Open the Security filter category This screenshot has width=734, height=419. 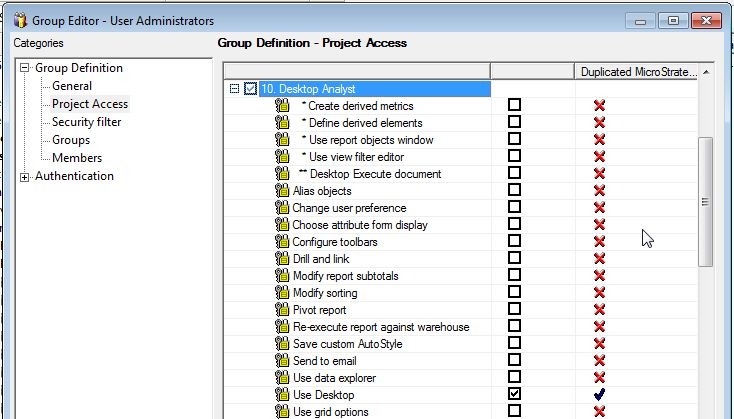click(x=86, y=122)
